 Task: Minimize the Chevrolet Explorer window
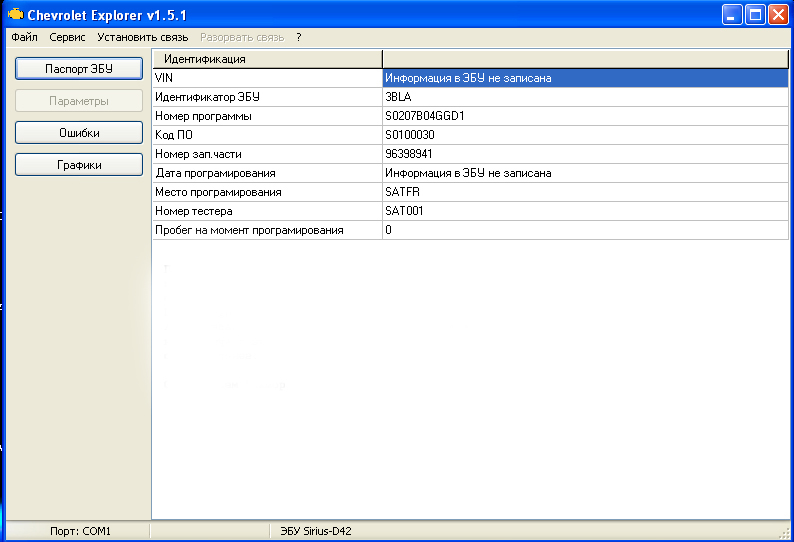pos(732,15)
